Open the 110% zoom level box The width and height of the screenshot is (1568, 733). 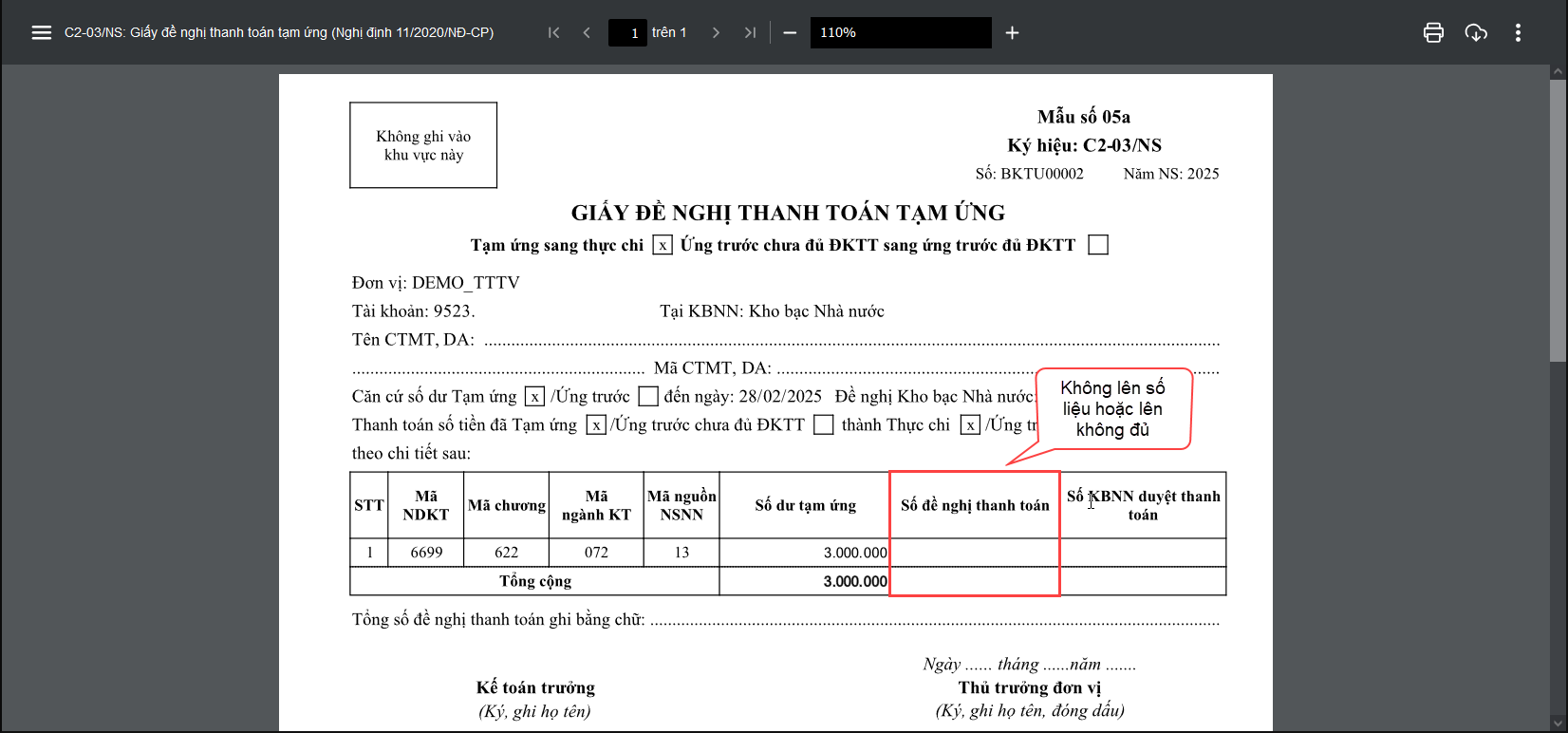900,32
